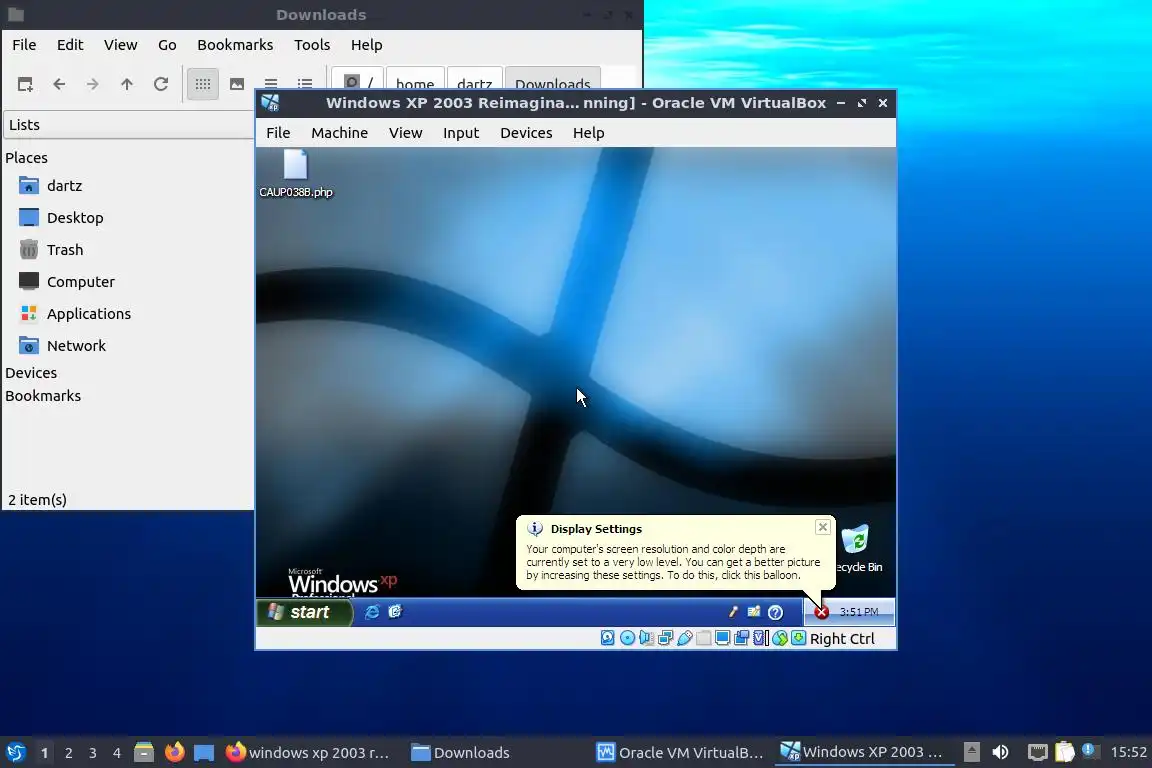
Task: Click the blue help question mark in XP taskbar
Action: point(775,612)
